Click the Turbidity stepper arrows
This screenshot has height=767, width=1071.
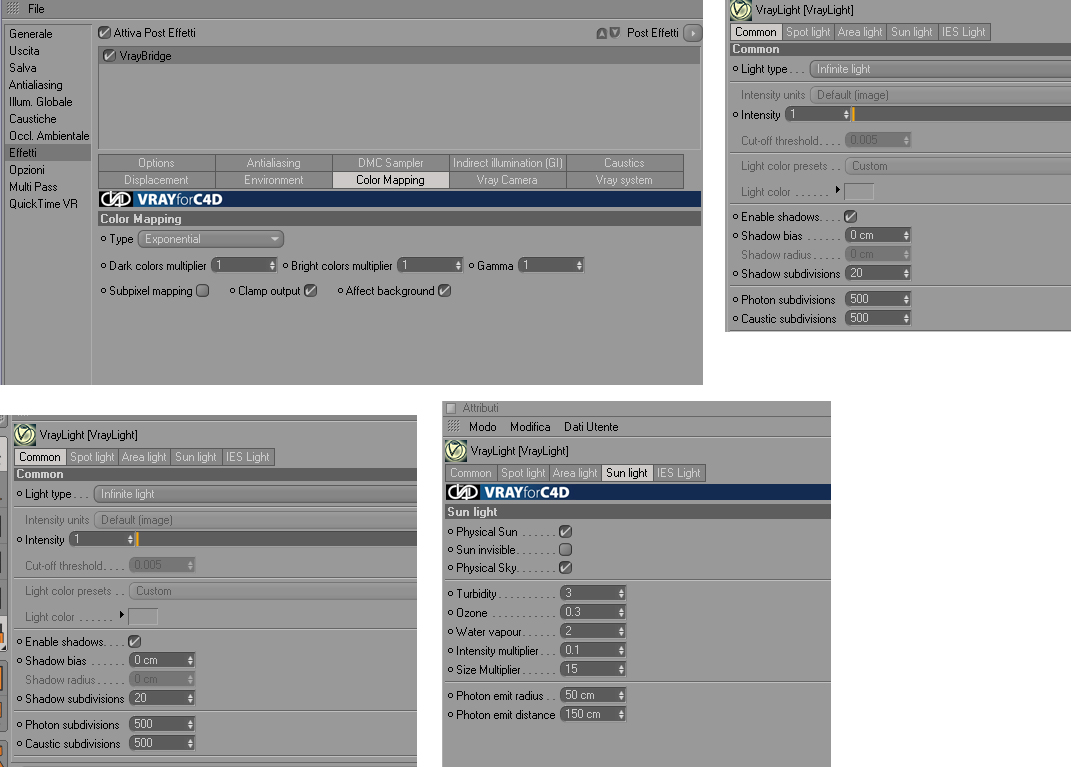point(621,593)
